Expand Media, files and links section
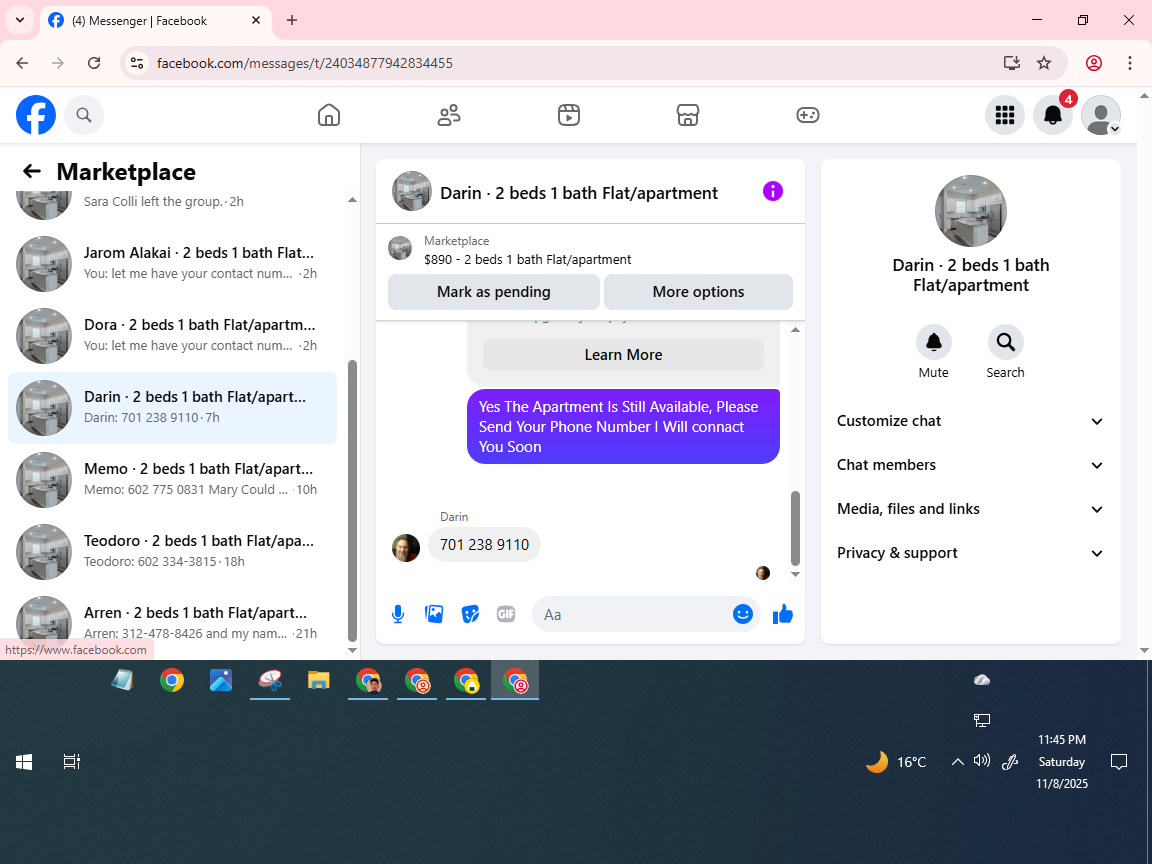 (x=971, y=509)
